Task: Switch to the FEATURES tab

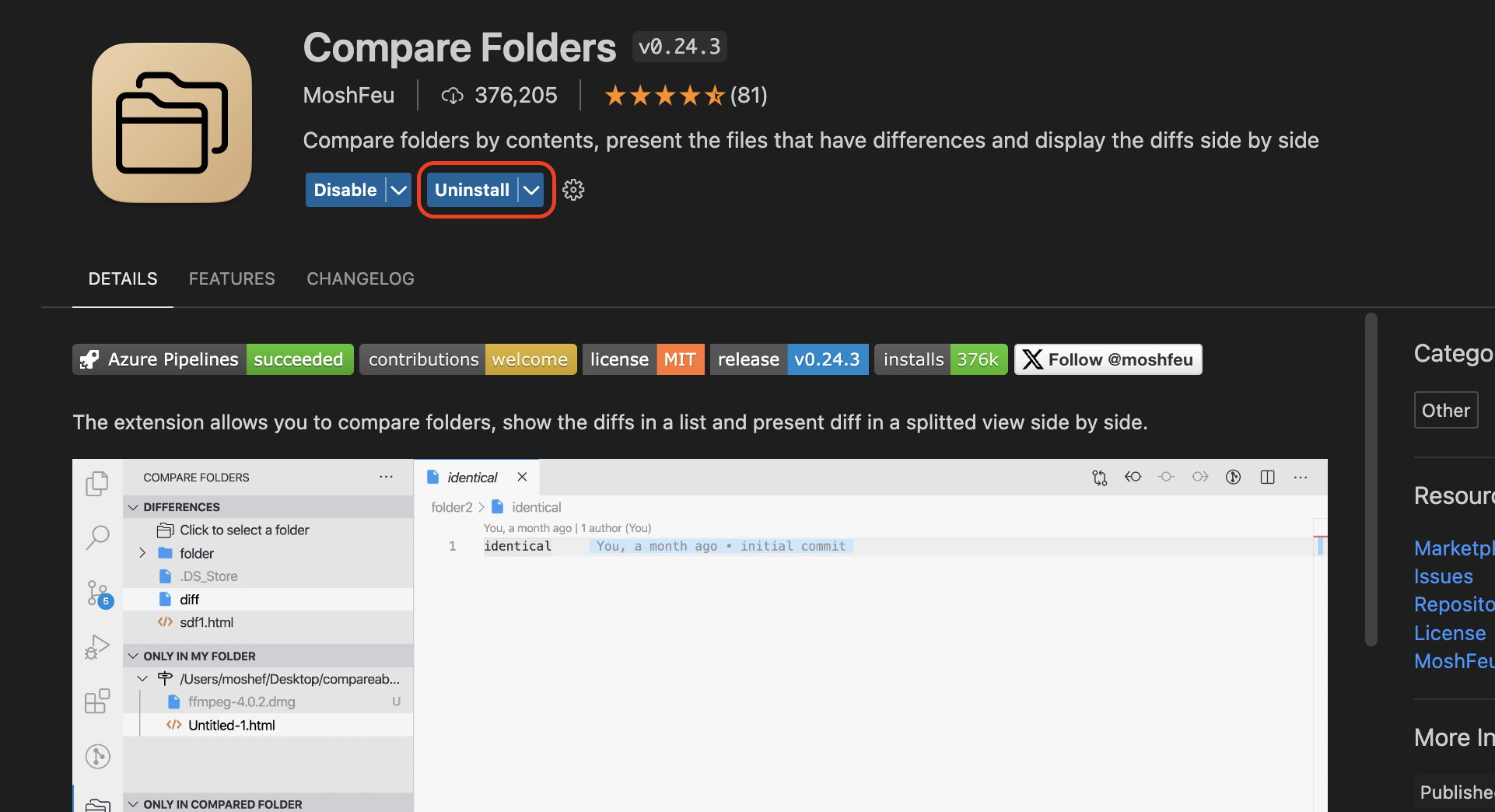Action: point(231,278)
